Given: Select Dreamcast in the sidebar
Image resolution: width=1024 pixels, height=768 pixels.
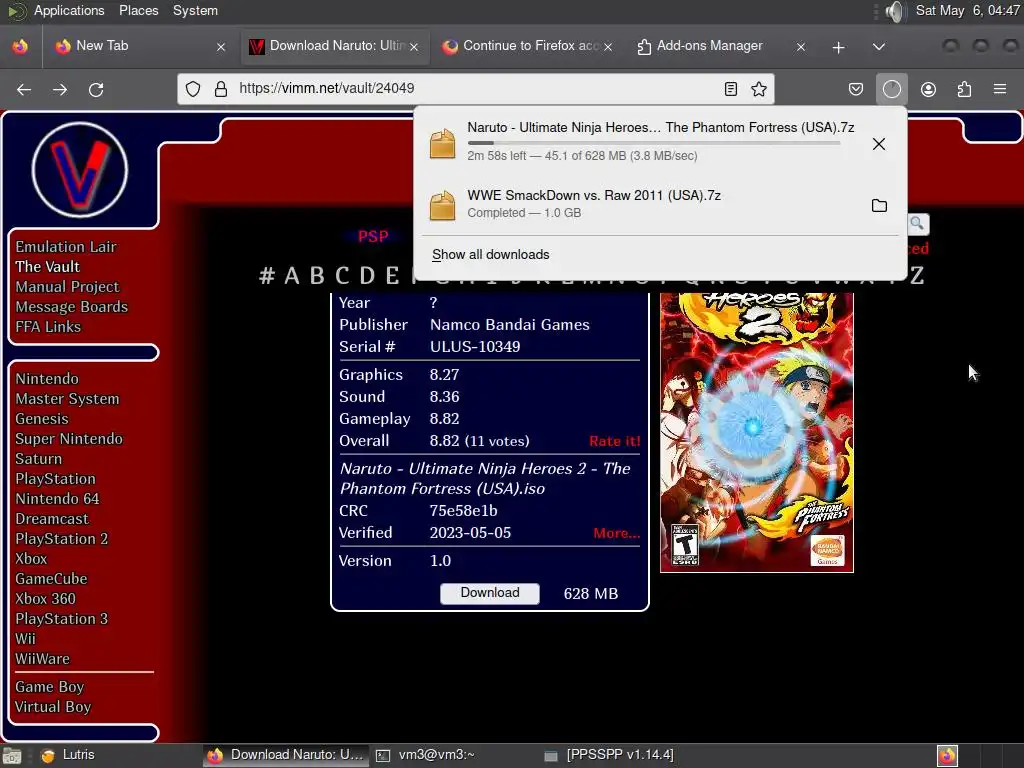Looking at the screenshot, I should pyautogui.click(x=52, y=519).
